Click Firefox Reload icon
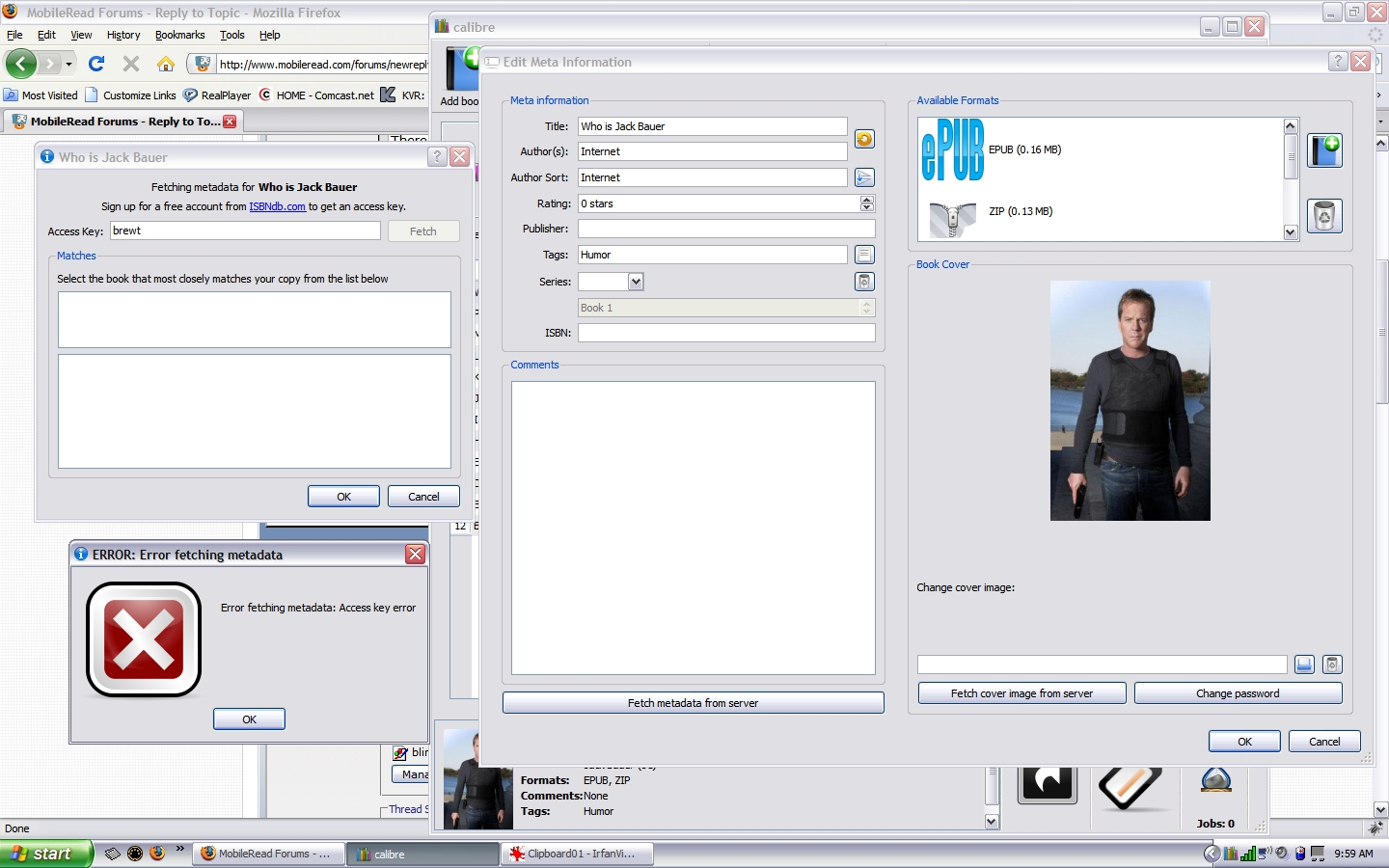The image size is (1389, 868). click(96, 64)
